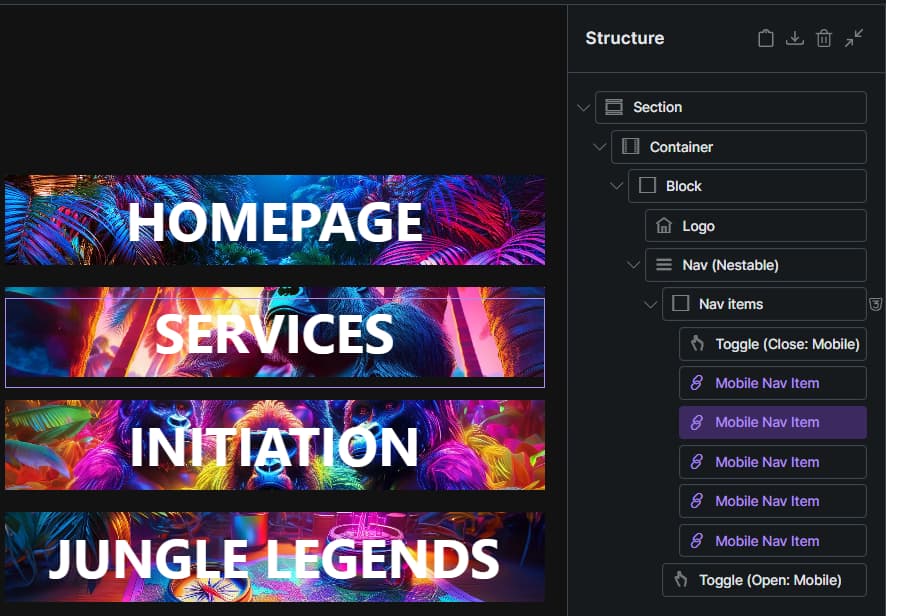Click the clipboard paste icon in Structure header
The width and height of the screenshot is (909, 616).
pos(765,38)
